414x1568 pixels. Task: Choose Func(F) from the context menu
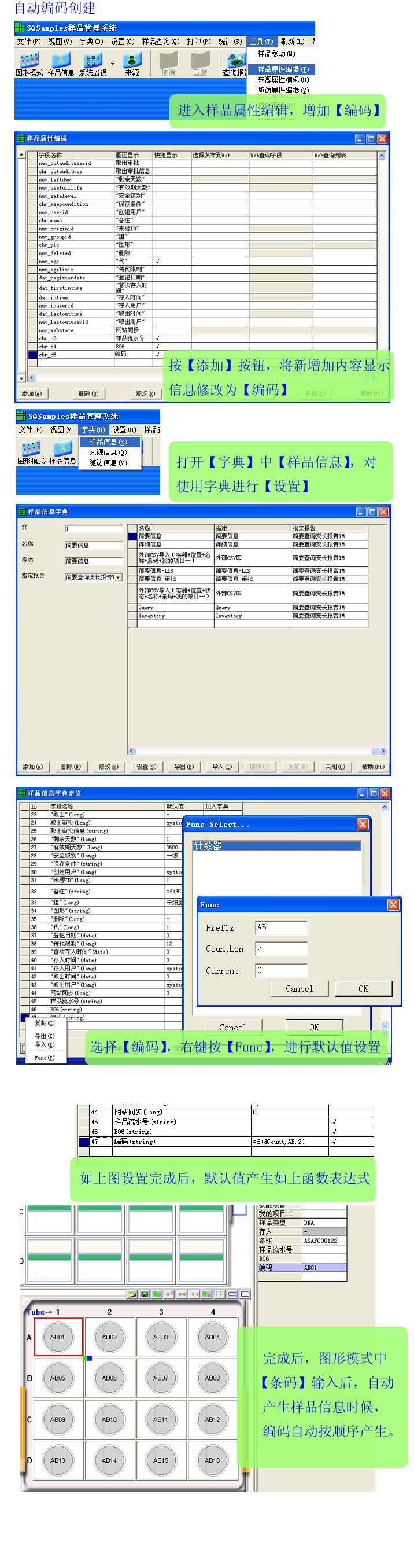click(45, 1058)
